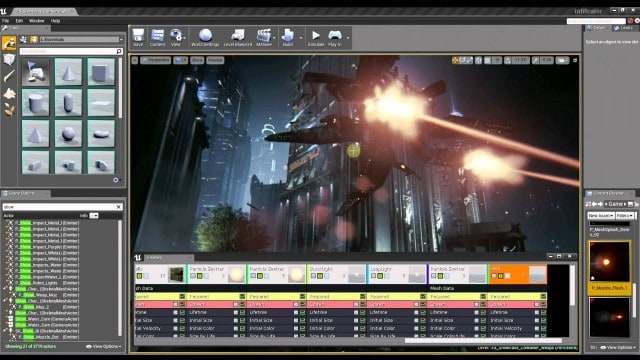Screen dimensions: 640x360
Task: Clear the Scene Outliner search with the X
Action: tap(119, 207)
